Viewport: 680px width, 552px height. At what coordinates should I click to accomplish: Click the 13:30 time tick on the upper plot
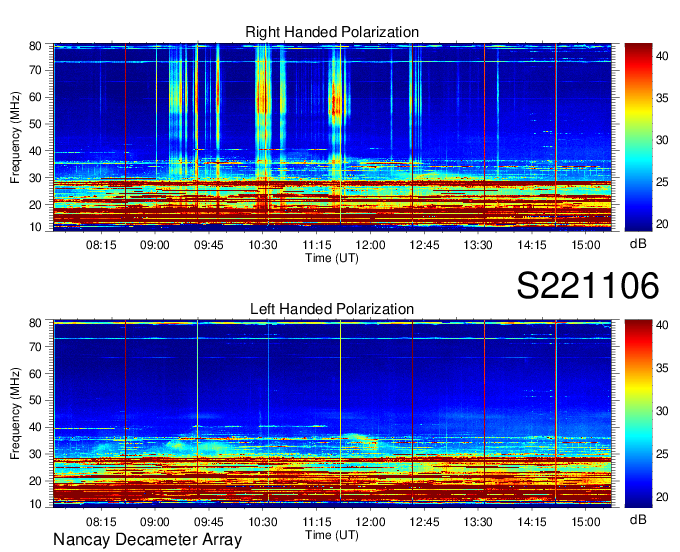tap(478, 245)
